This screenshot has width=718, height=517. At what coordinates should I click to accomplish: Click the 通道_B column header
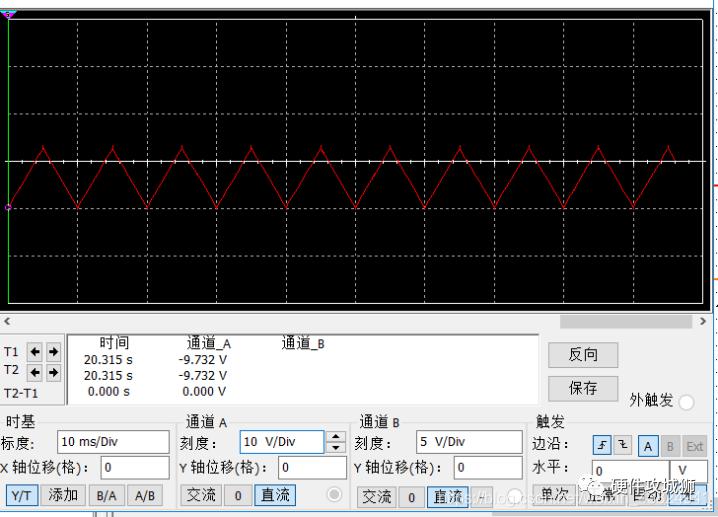tap(303, 343)
